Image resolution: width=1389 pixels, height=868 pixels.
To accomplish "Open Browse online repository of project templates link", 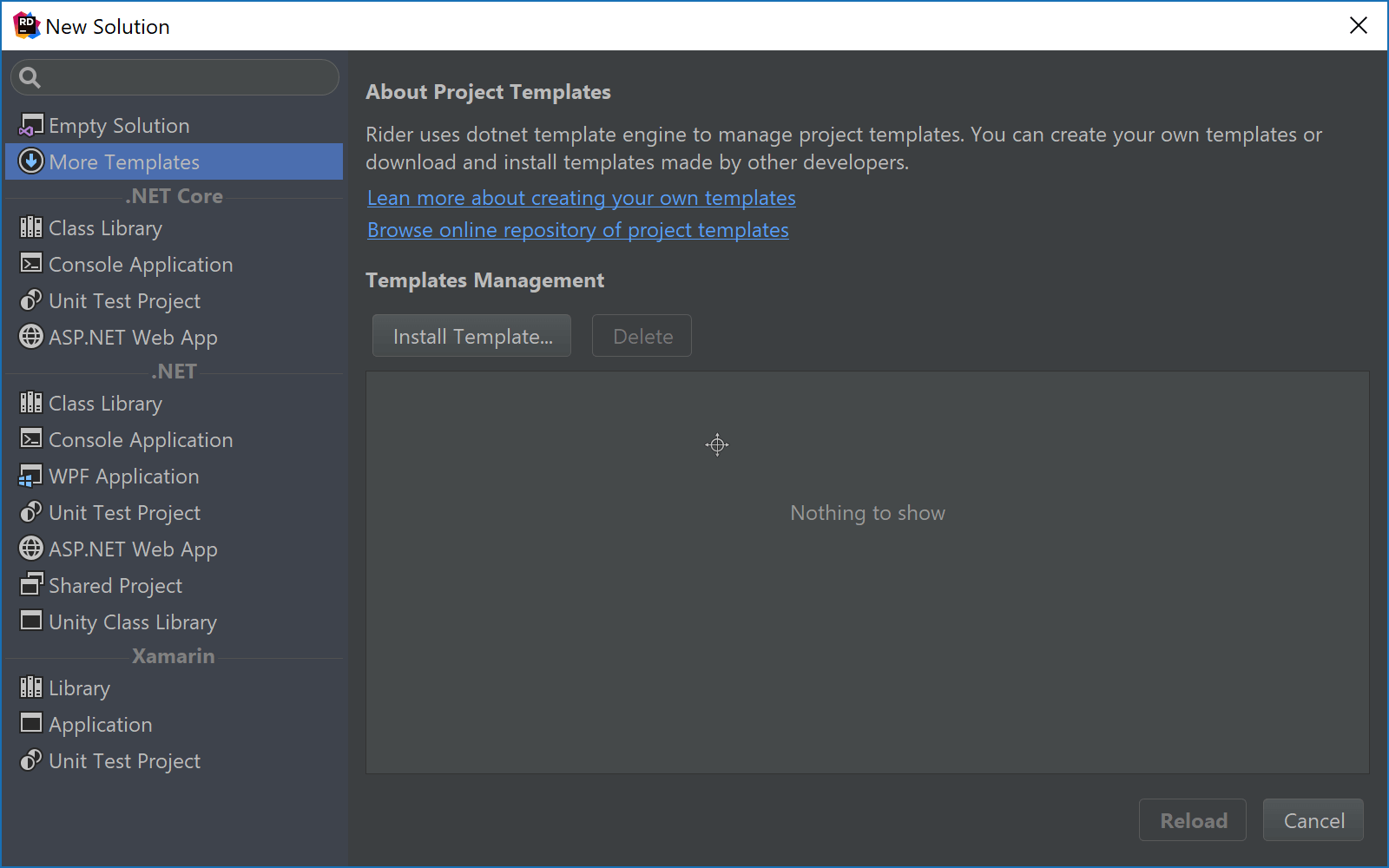I will [577, 230].
